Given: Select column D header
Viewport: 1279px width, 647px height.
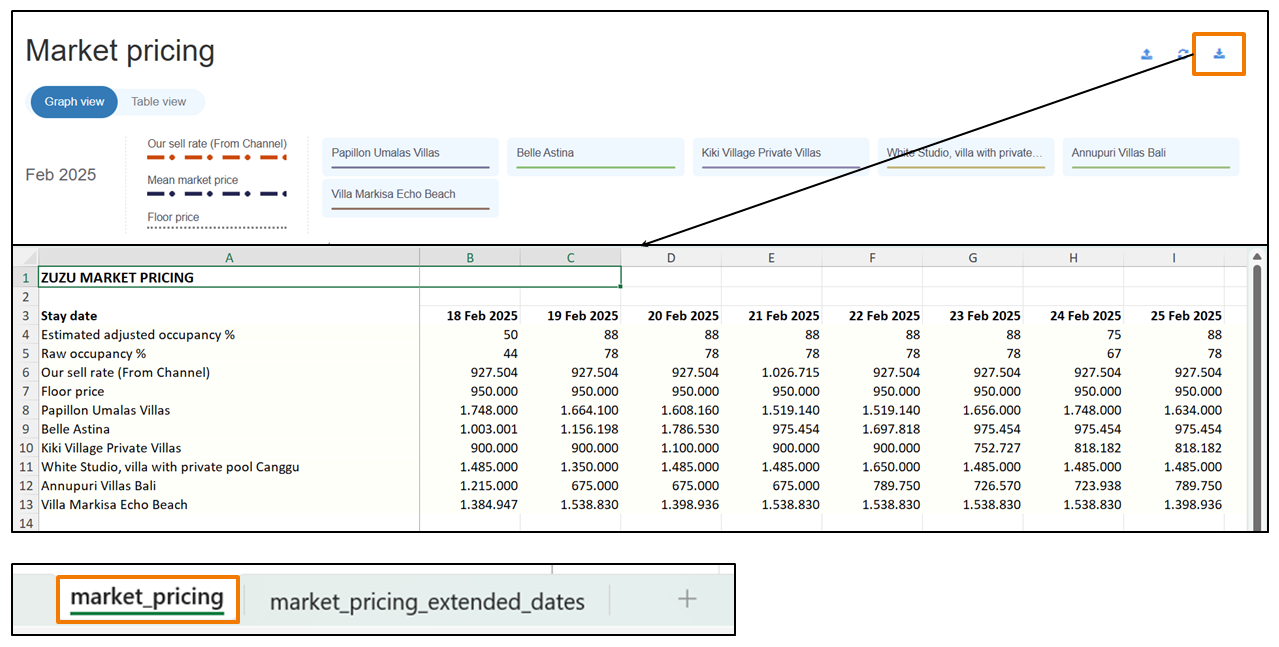Looking at the screenshot, I should (x=671, y=257).
